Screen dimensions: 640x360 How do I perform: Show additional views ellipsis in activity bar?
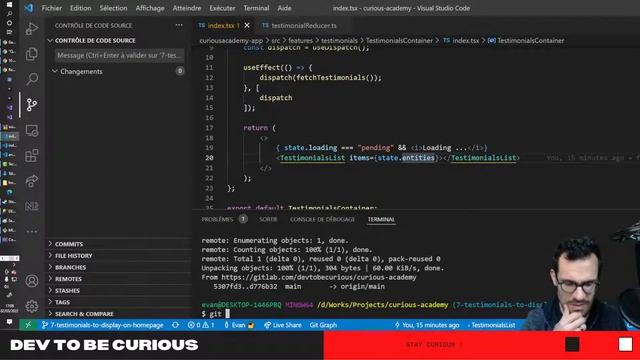(x=32, y=231)
